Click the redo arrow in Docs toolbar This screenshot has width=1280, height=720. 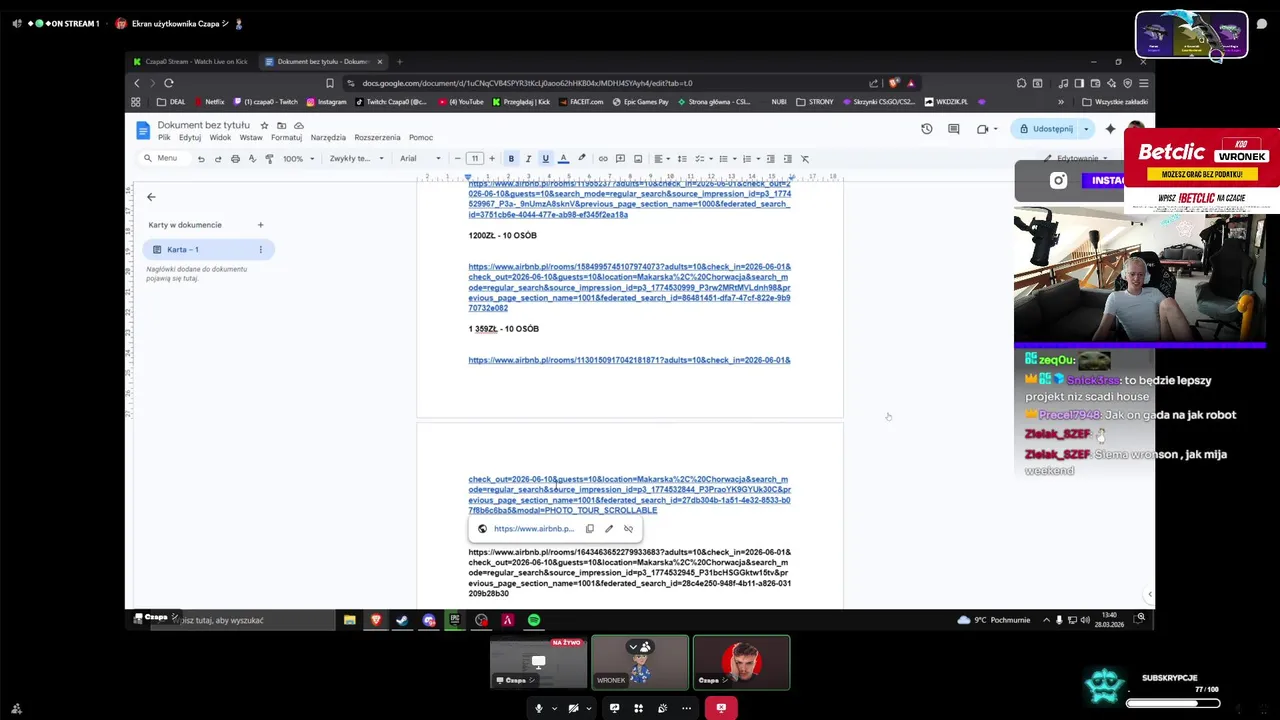tap(218, 159)
